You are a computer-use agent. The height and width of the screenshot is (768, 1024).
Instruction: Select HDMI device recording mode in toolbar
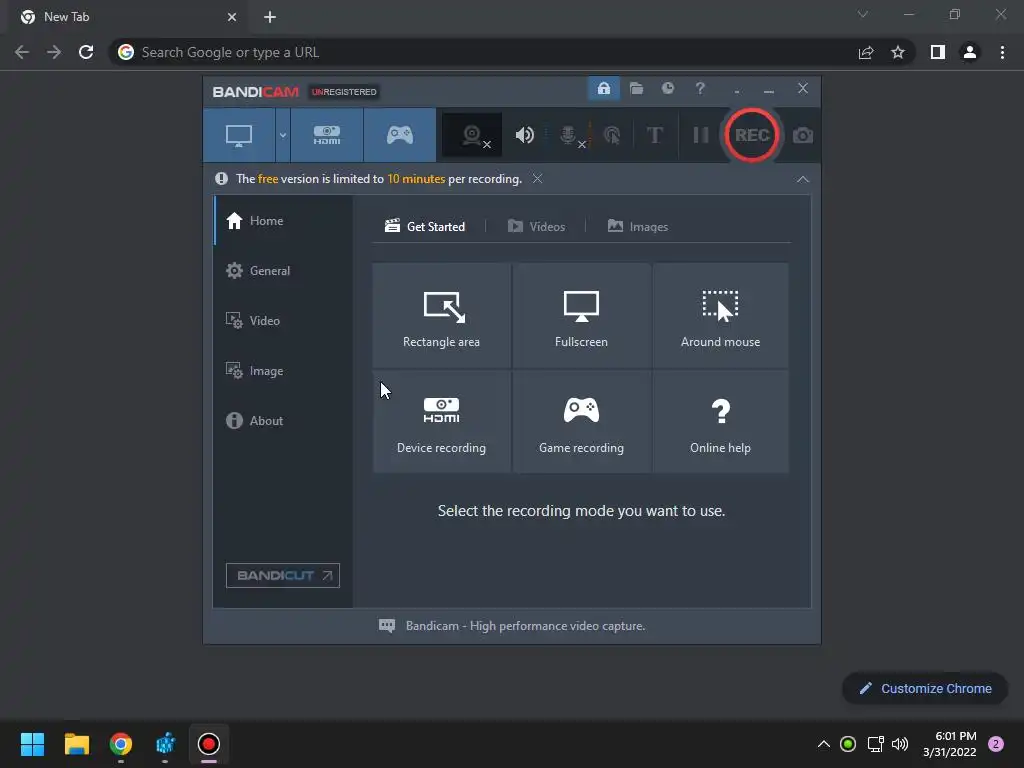coord(327,135)
